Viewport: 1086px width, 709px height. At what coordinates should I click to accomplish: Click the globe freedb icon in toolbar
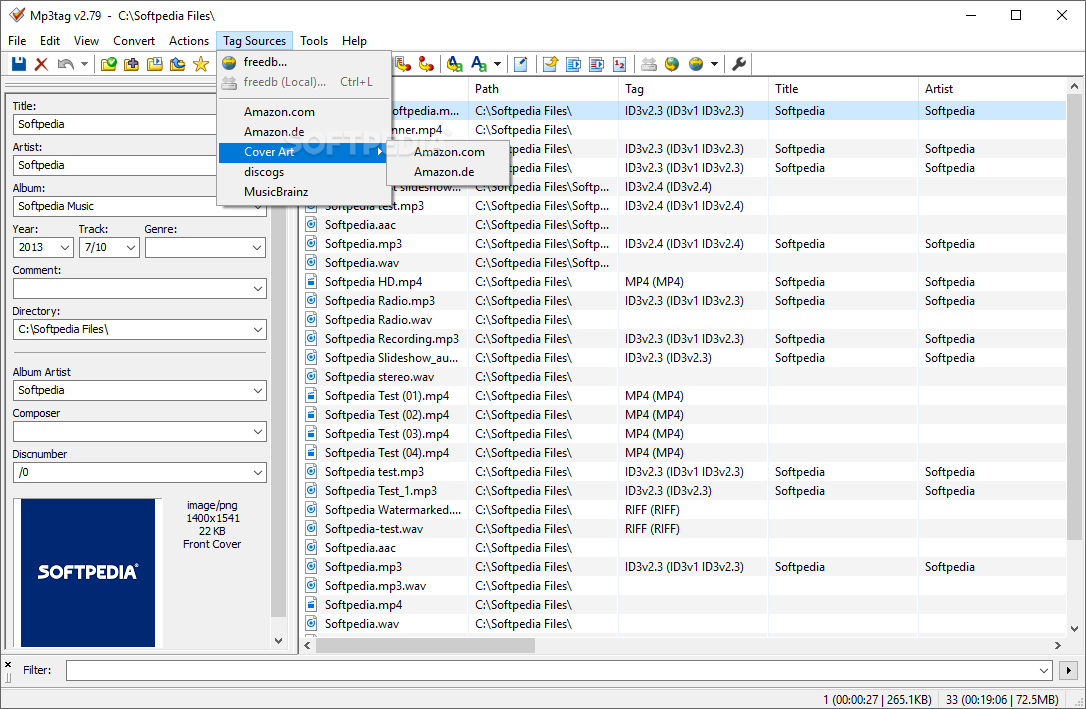672,64
